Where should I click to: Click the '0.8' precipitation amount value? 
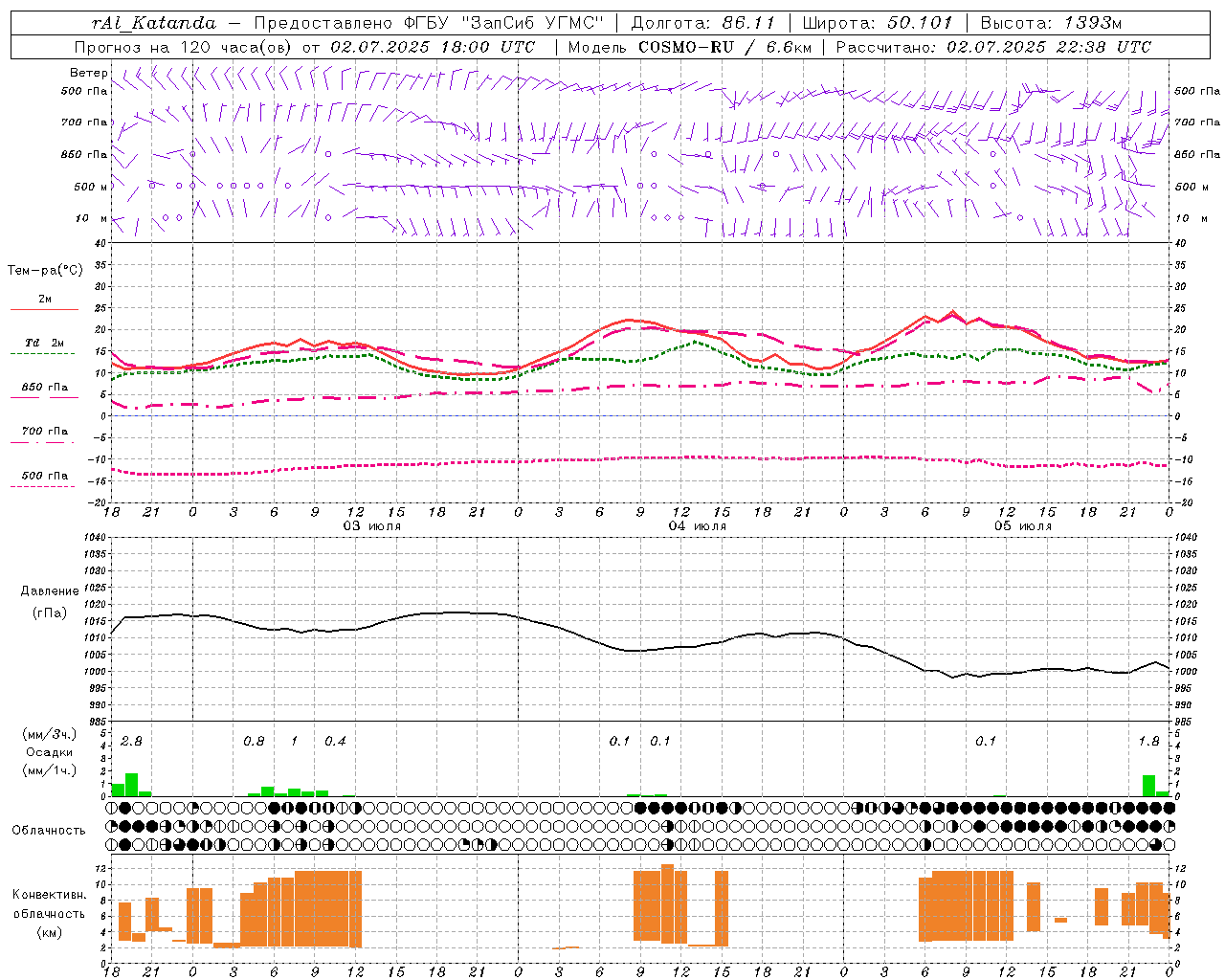[254, 741]
